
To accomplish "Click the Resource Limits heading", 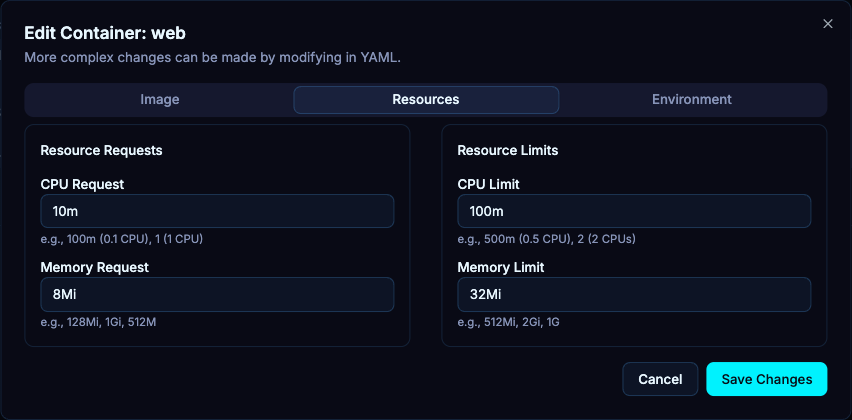I will point(508,151).
